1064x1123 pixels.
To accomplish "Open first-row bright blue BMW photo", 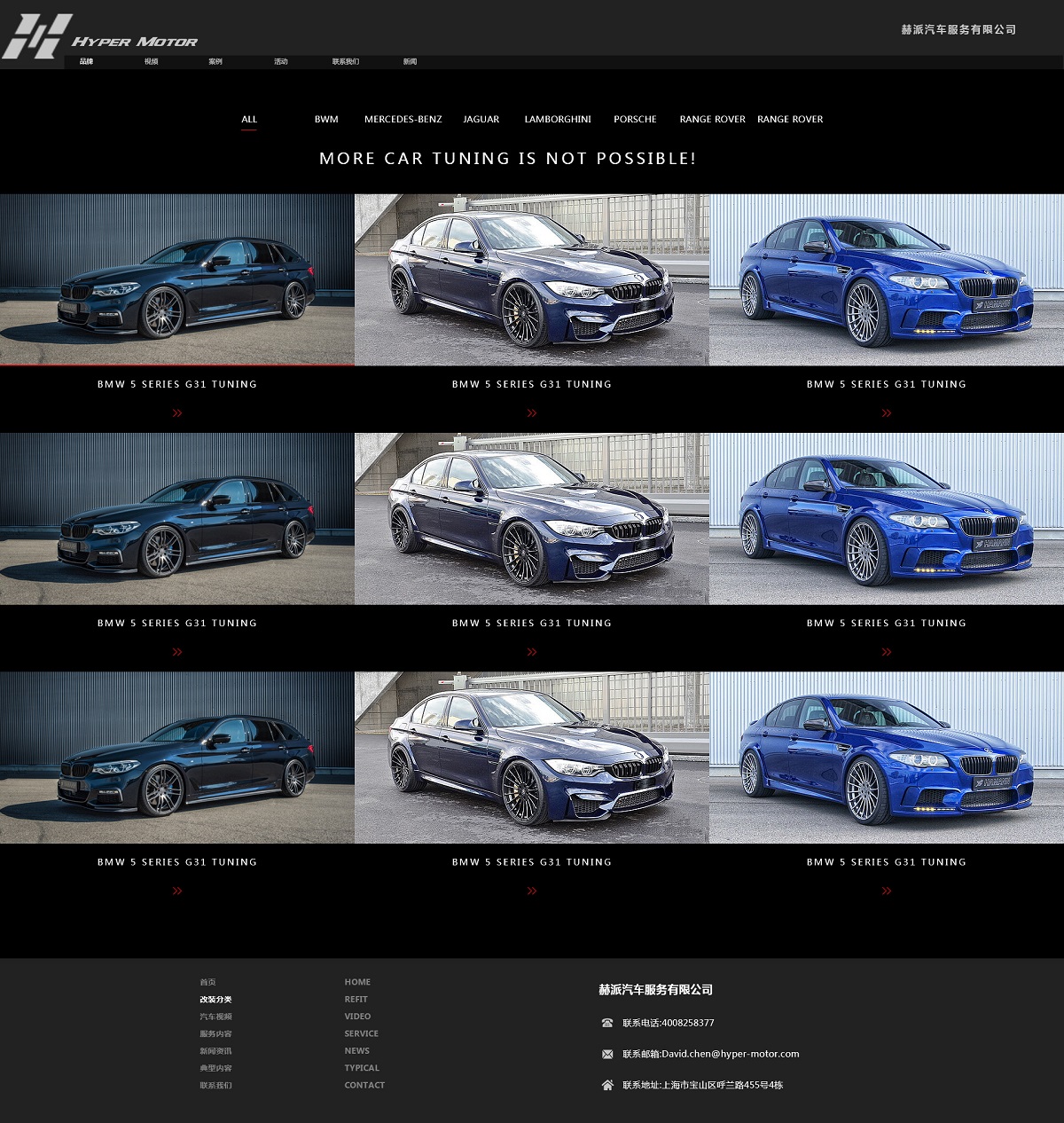I will pos(887,279).
